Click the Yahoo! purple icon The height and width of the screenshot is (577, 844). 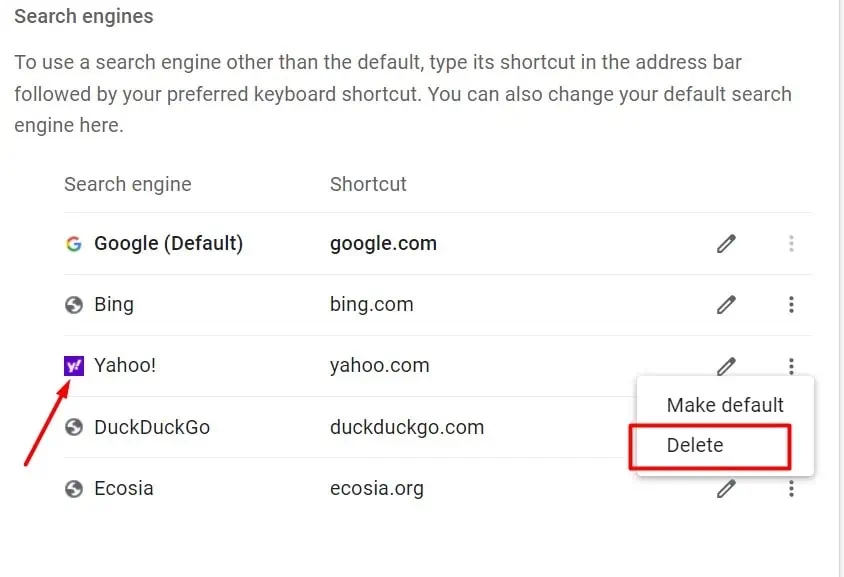click(73, 365)
